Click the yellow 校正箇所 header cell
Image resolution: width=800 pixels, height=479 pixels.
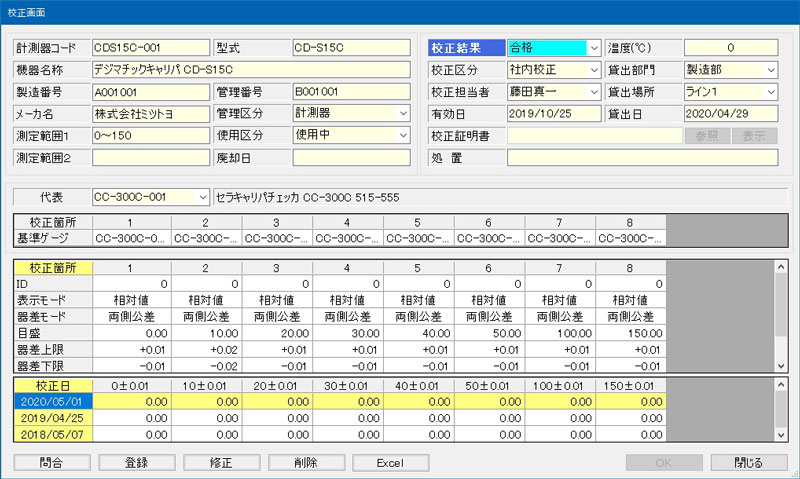tap(53, 268)
